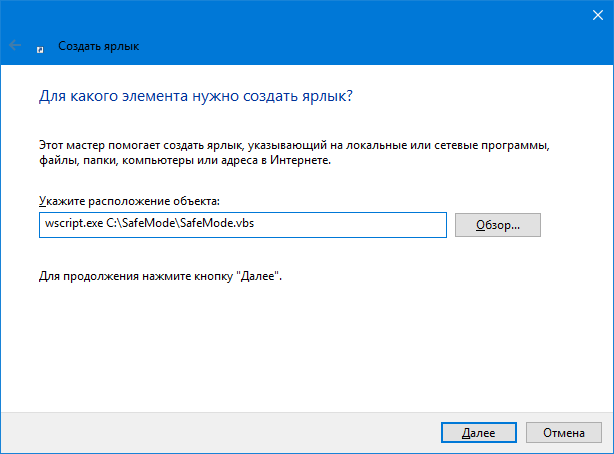Place cursor on C:\SafeMode folder in the path
The width and height of the screenshot is (614, 454).
tap(142, 223)
